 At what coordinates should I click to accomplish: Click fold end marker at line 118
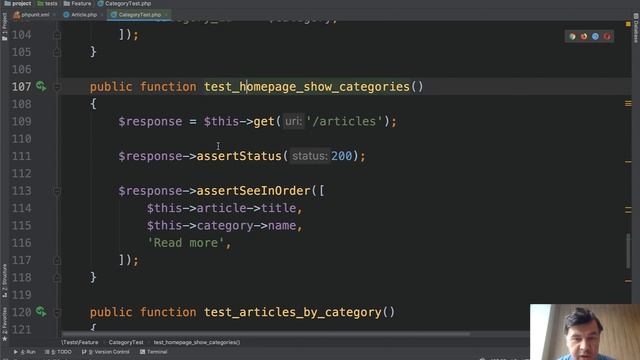57,278
